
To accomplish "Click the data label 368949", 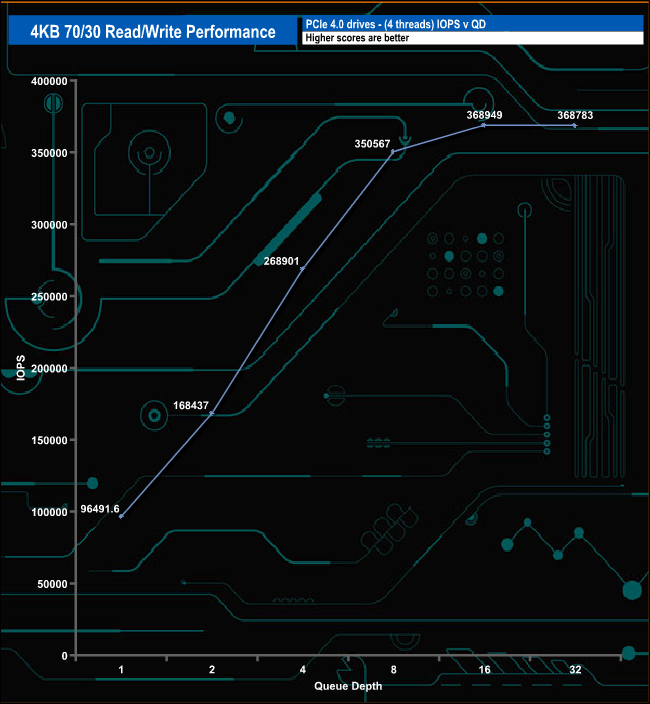I will click(x=484, y=115).
